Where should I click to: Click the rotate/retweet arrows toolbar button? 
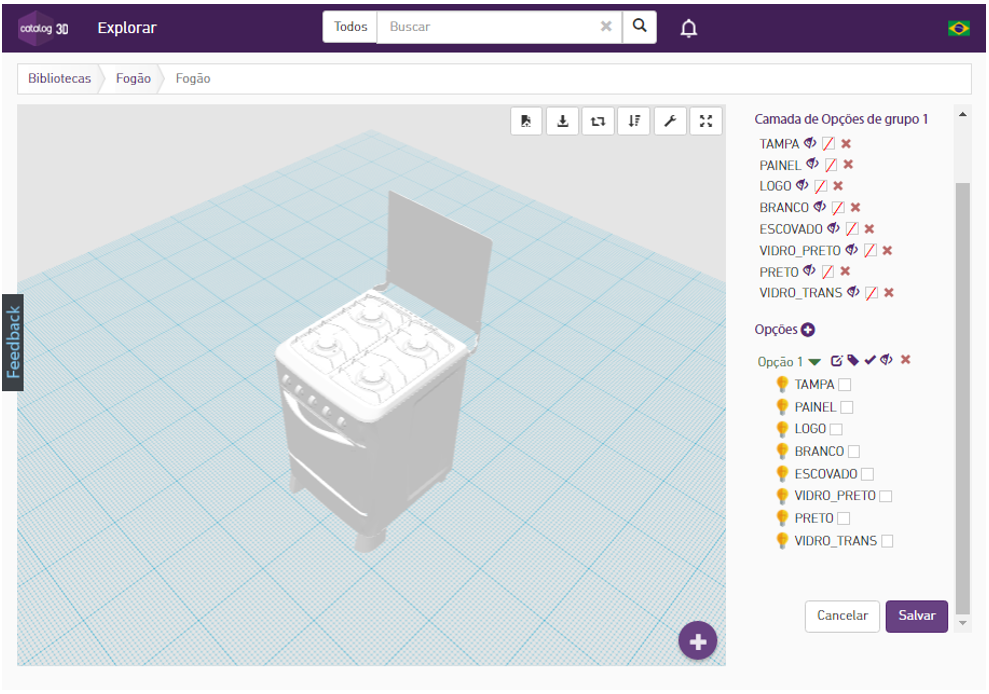(x=598, y=121)
